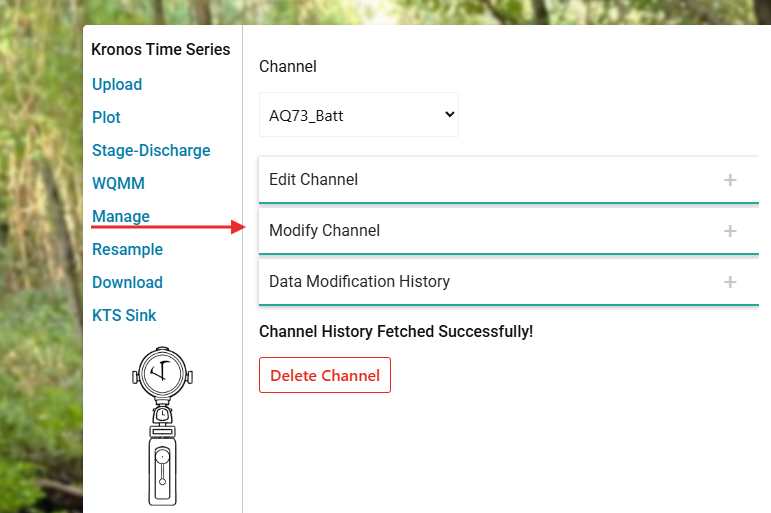Navigate to the WQMM page
Screen dimensions: 771x513
118,184
